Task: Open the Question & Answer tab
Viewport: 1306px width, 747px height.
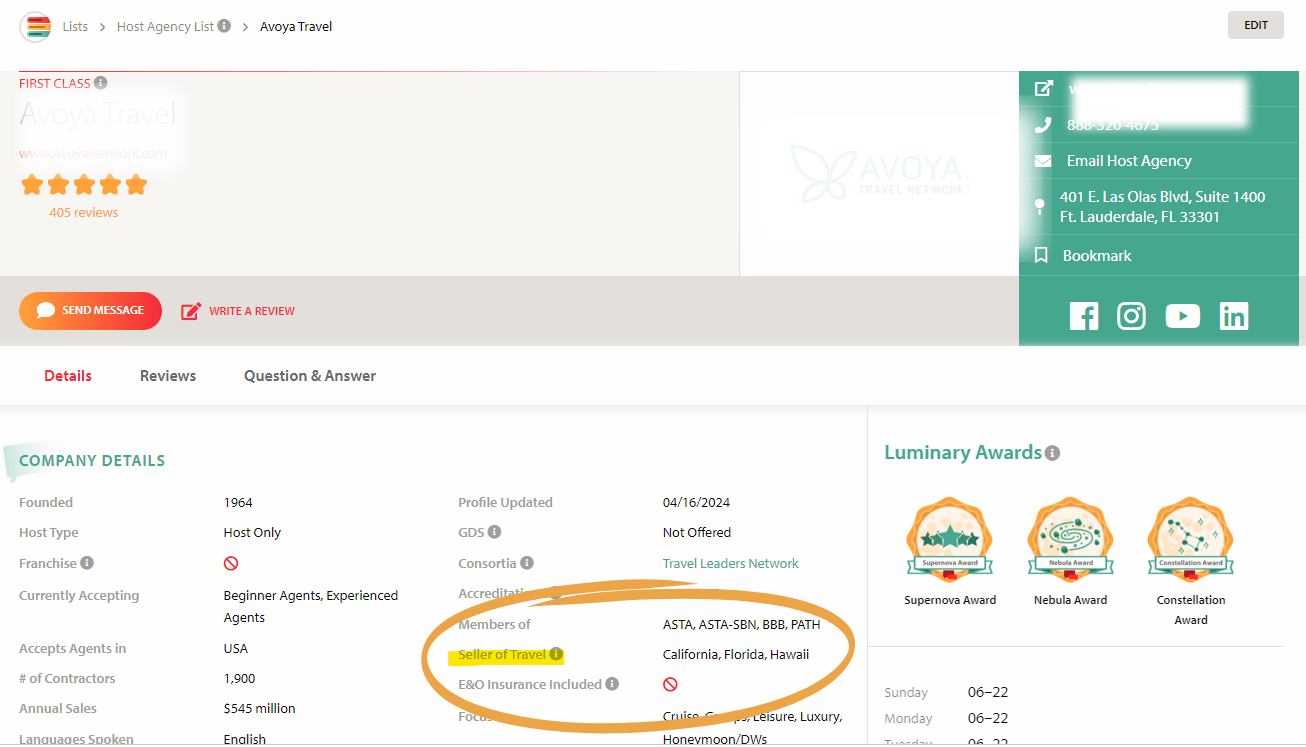Action: (x=310, y=376)
